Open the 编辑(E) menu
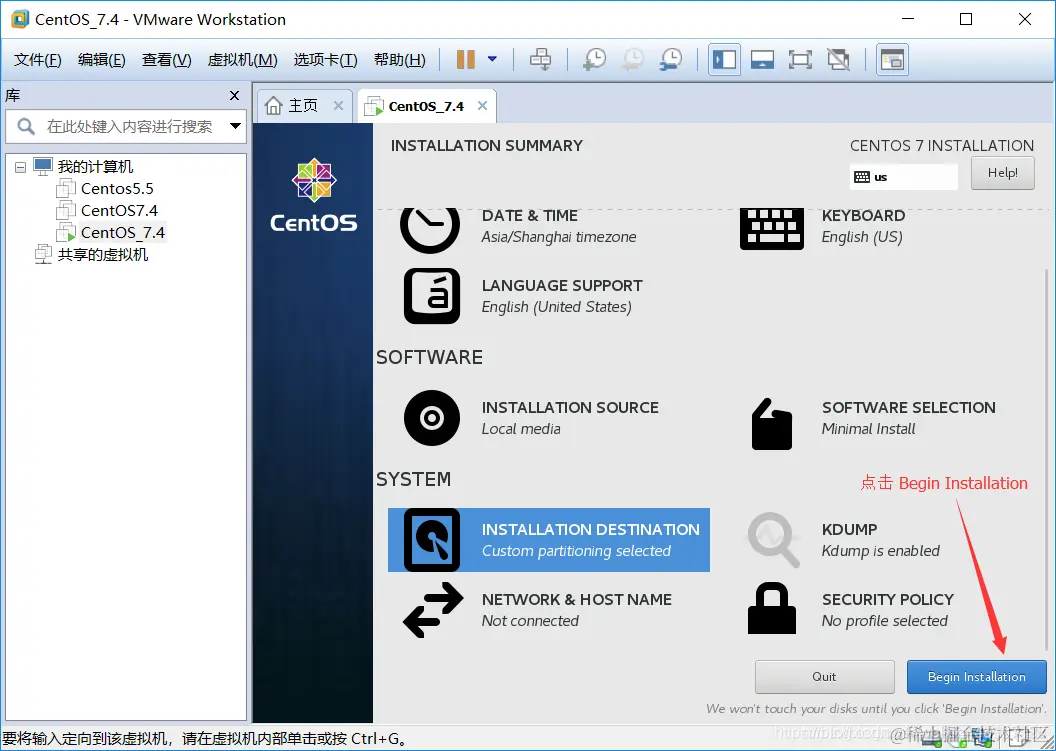Viewport: 1056px width, 751px height. 102,60
